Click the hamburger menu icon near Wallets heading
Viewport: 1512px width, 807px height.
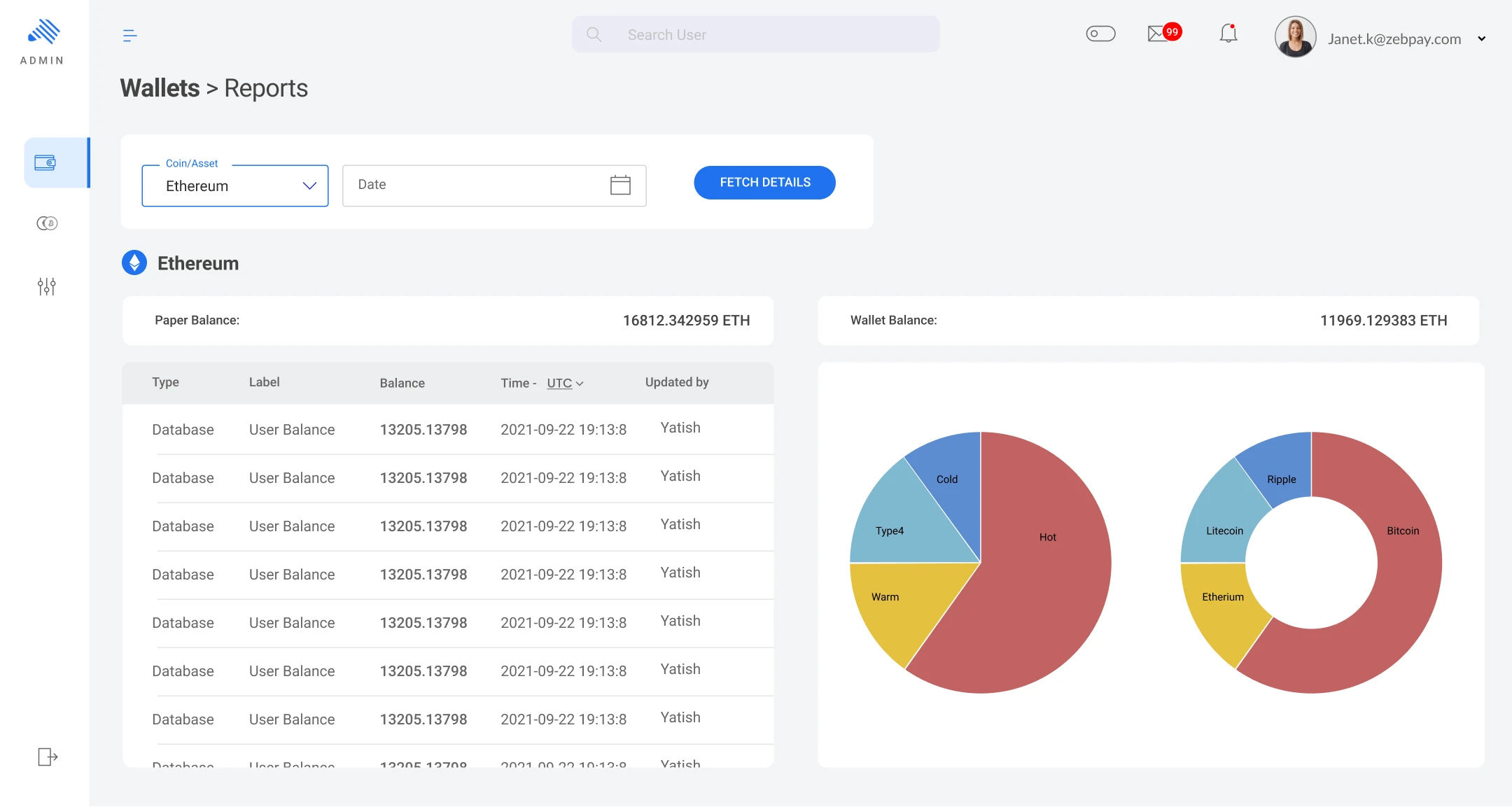[x=130, y=35]
